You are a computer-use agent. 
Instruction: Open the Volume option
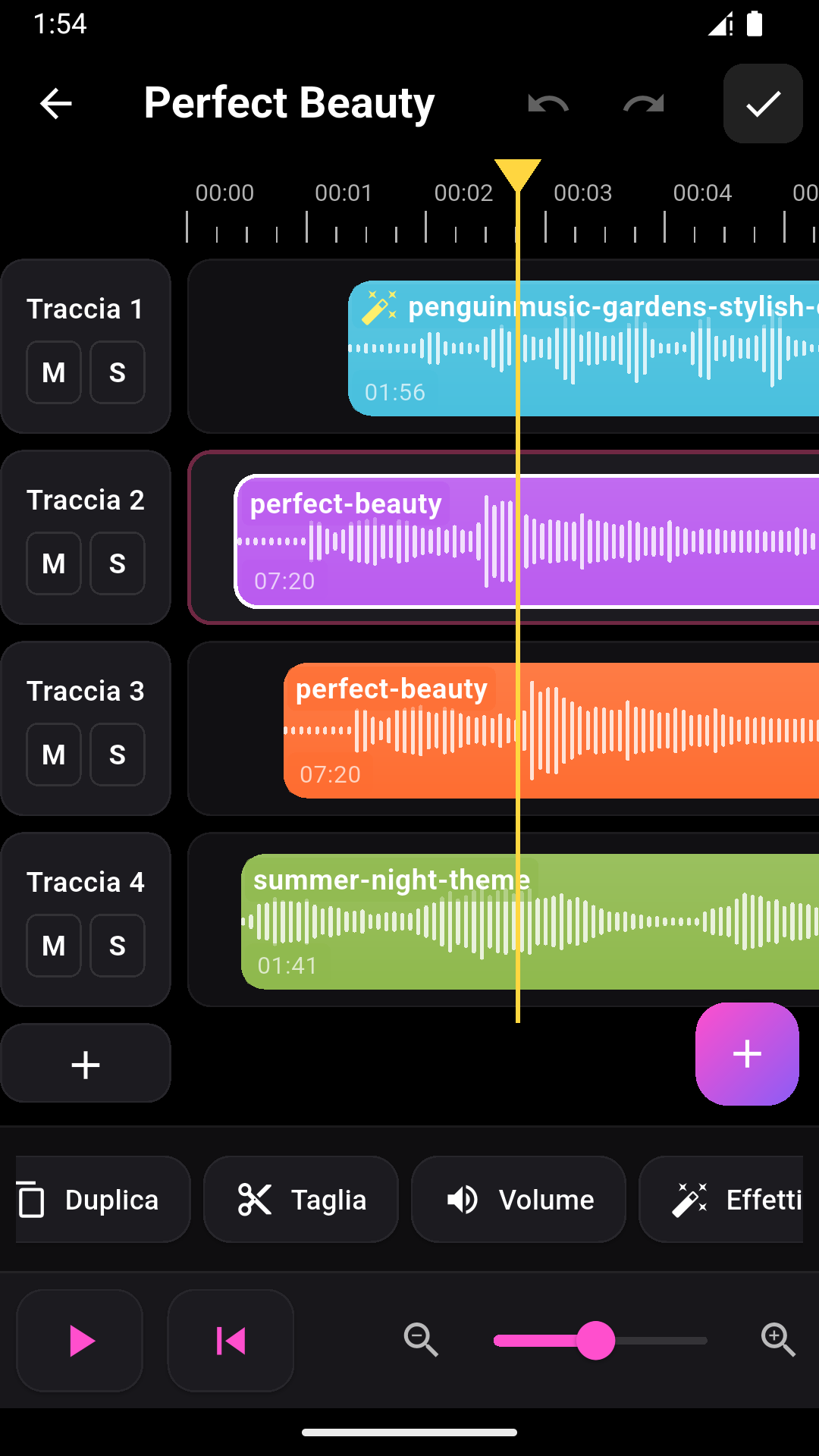pyautogui.click(x=519, y=1200)
